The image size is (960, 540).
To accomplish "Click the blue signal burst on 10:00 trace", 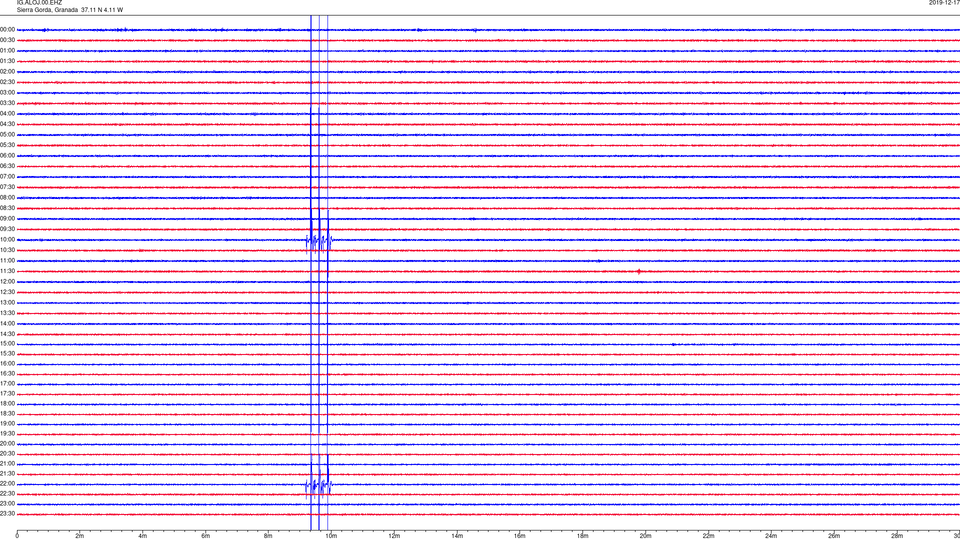I will pyautogui.click(x=318, y=242).
